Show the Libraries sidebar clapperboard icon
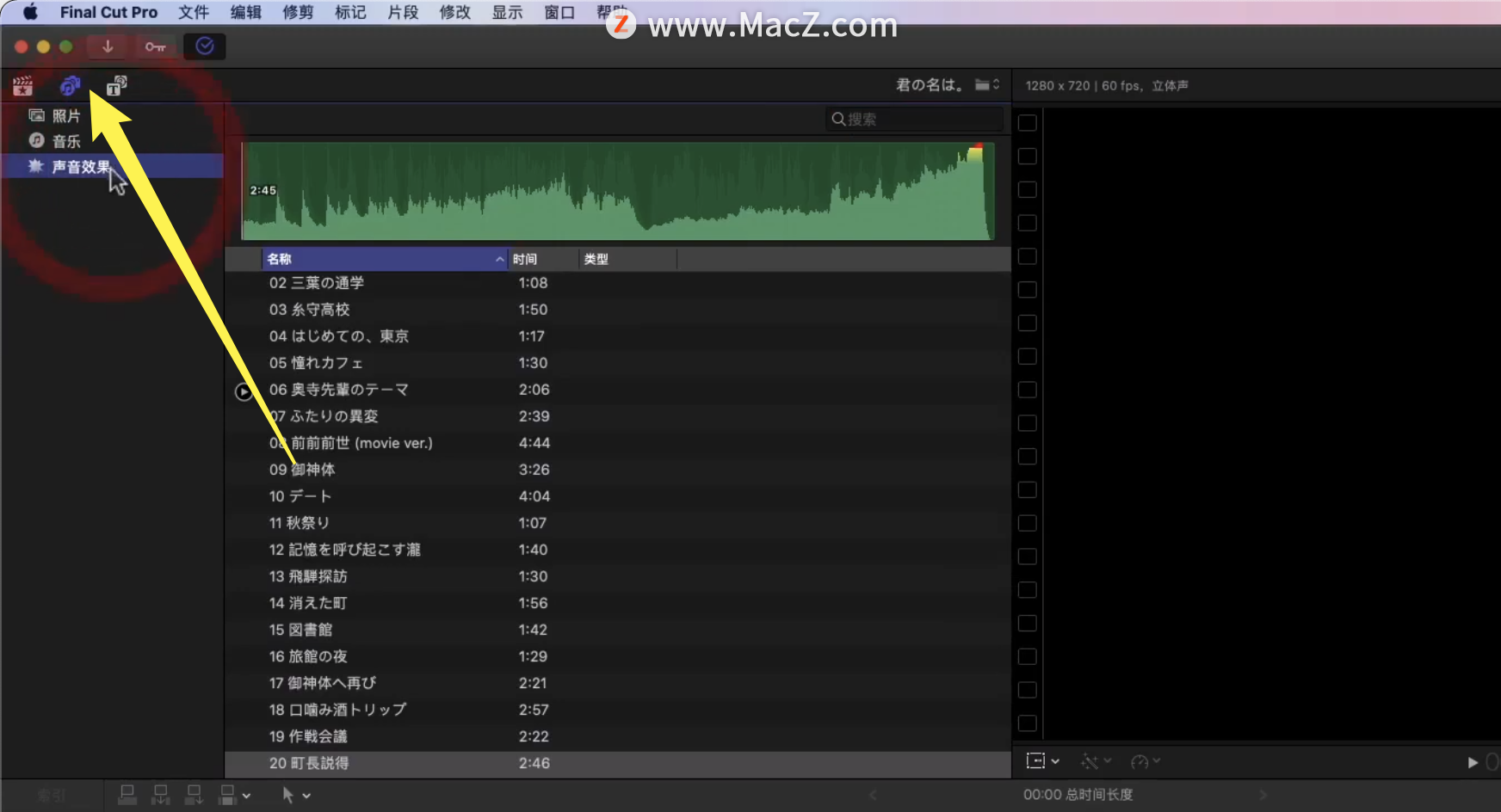The width and height of the screenshot is (1501, 812). [x=23, y=86]
